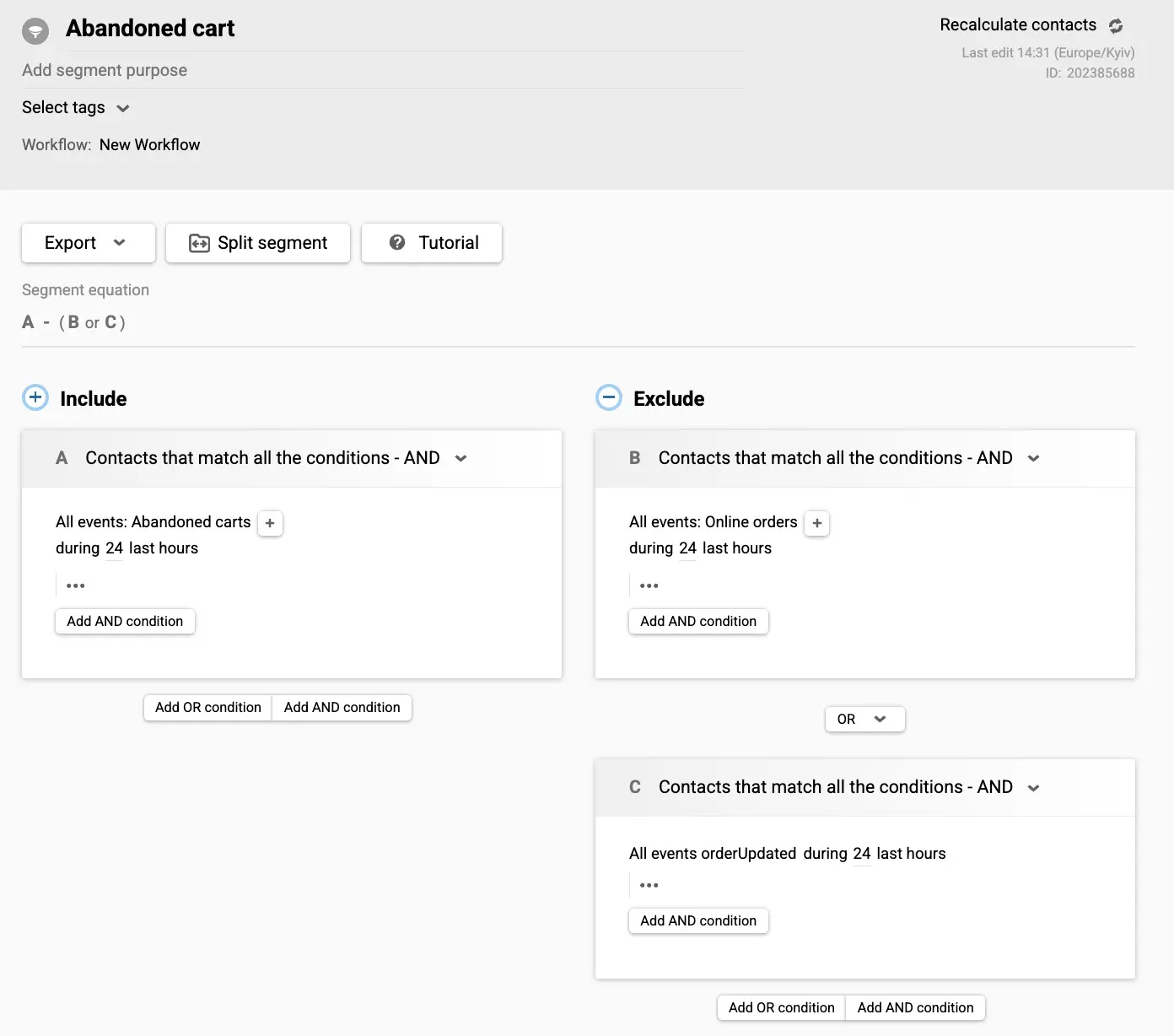Screen dimensions: 1174x1036
Task: Expand group C conditions match dropdown
Action: (x=1034, y=787)
